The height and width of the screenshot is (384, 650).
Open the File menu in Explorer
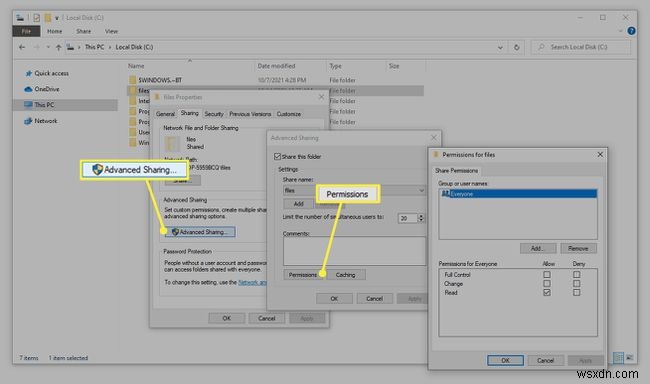point(26,32)
